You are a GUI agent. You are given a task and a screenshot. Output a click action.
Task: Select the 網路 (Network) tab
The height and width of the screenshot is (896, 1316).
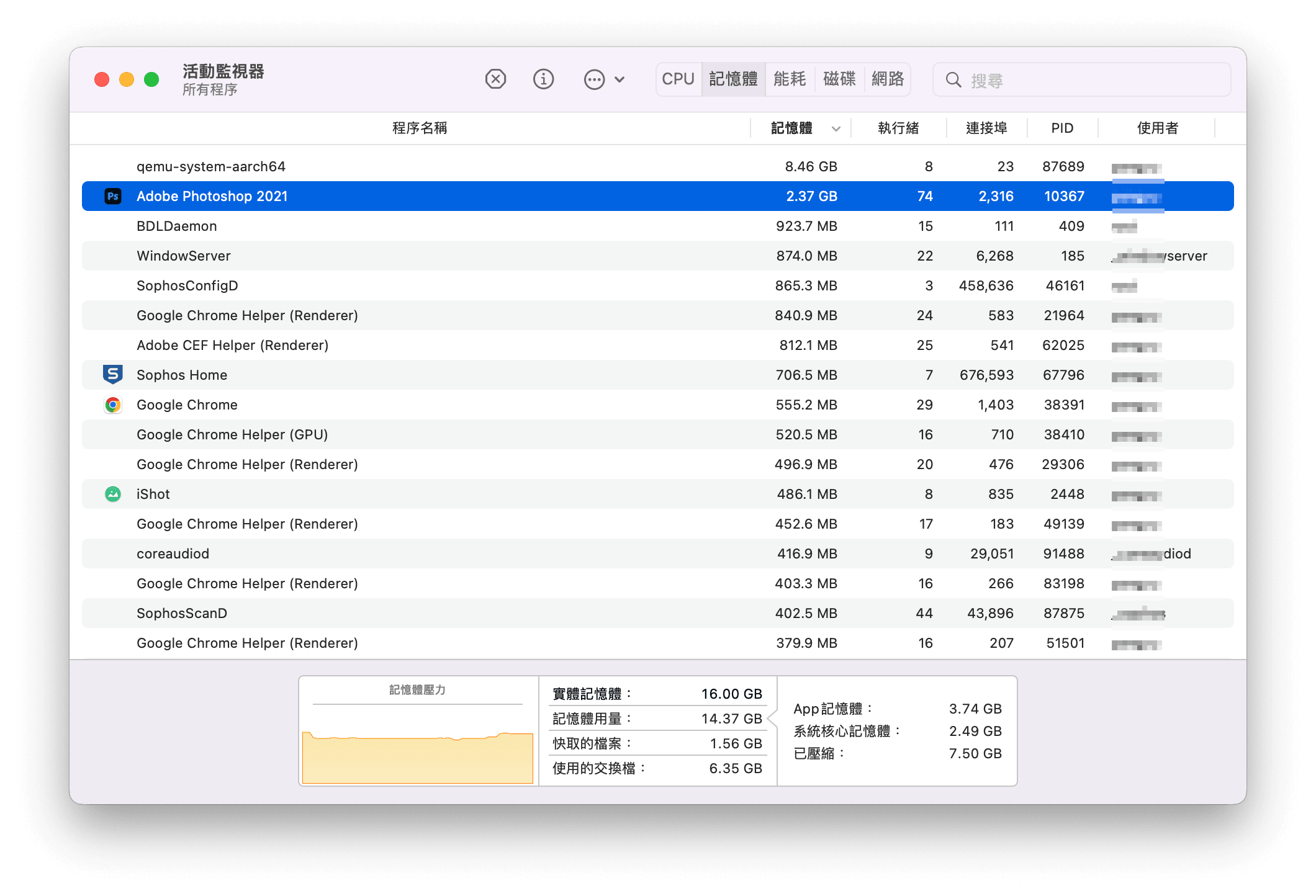tap(888, 79)
